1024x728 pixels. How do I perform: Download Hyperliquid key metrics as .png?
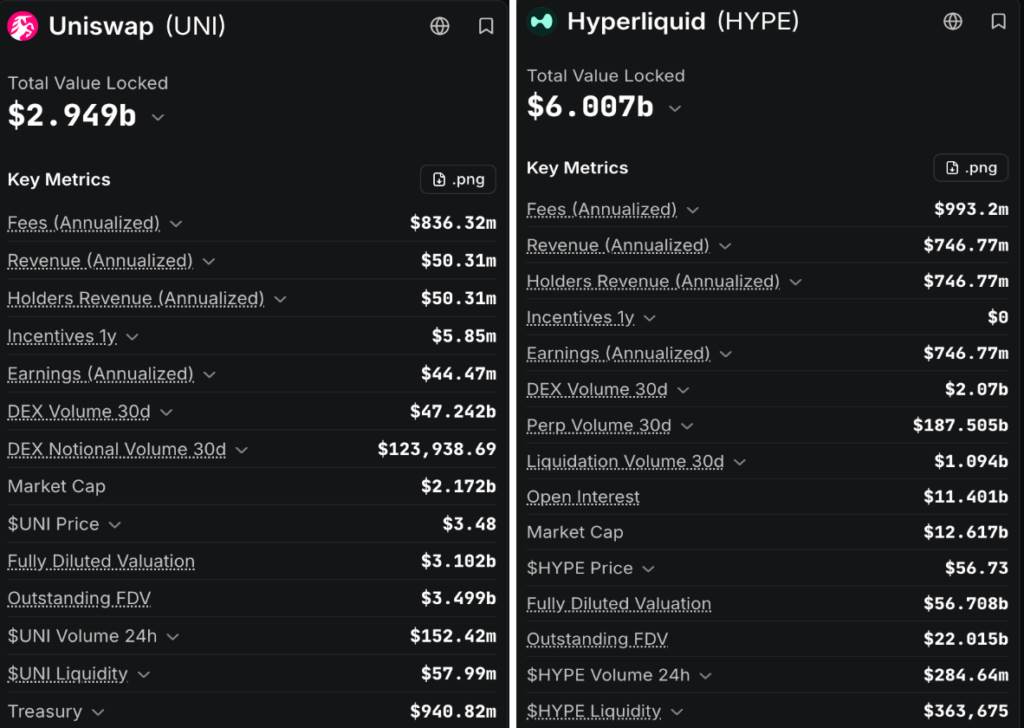pyautogui.click(x=970, y=168)
